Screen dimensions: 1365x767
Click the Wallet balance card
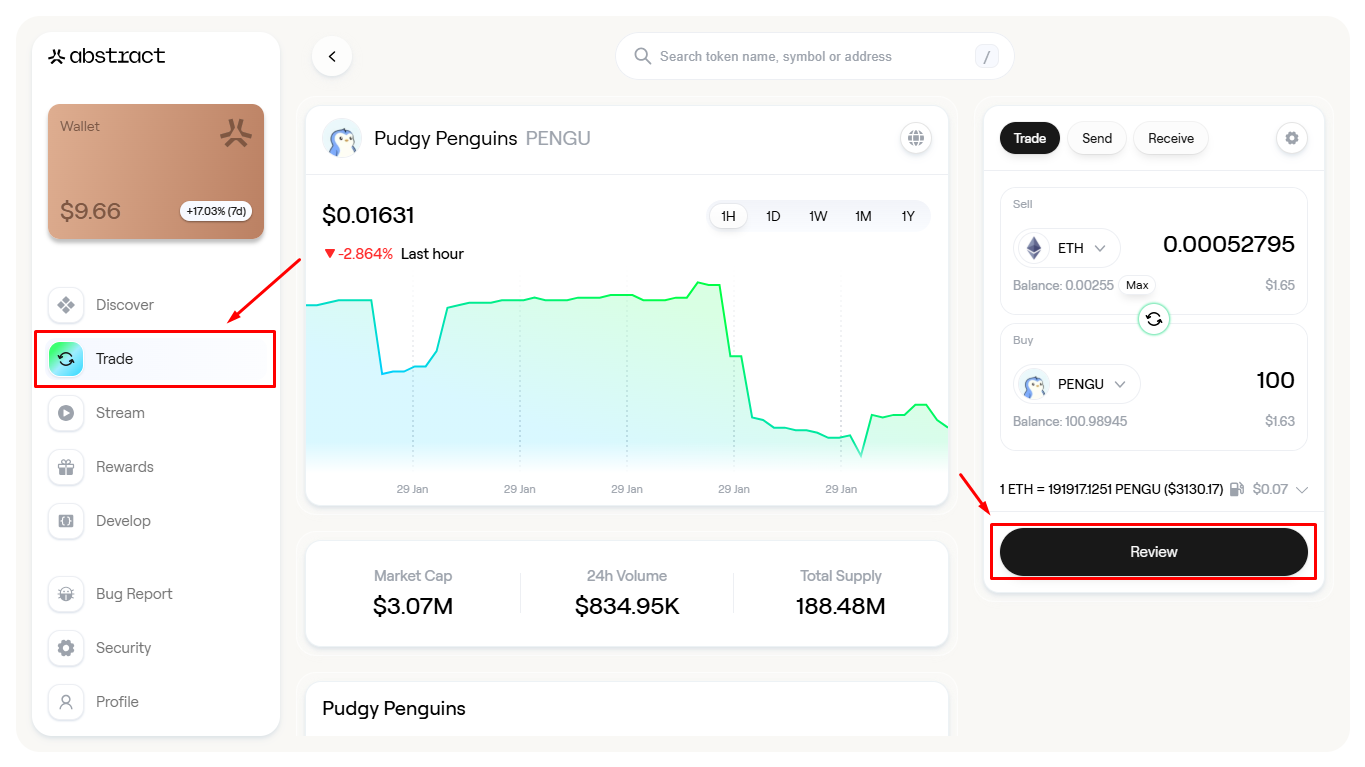(x=156, y=172)
